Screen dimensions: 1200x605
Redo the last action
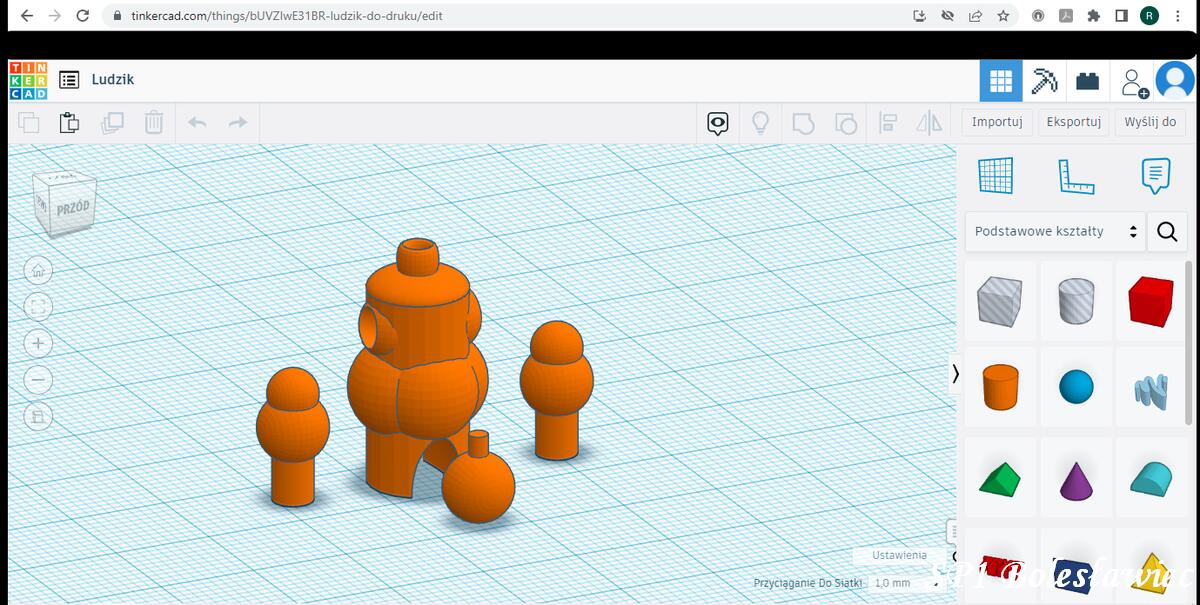[238, 123]
